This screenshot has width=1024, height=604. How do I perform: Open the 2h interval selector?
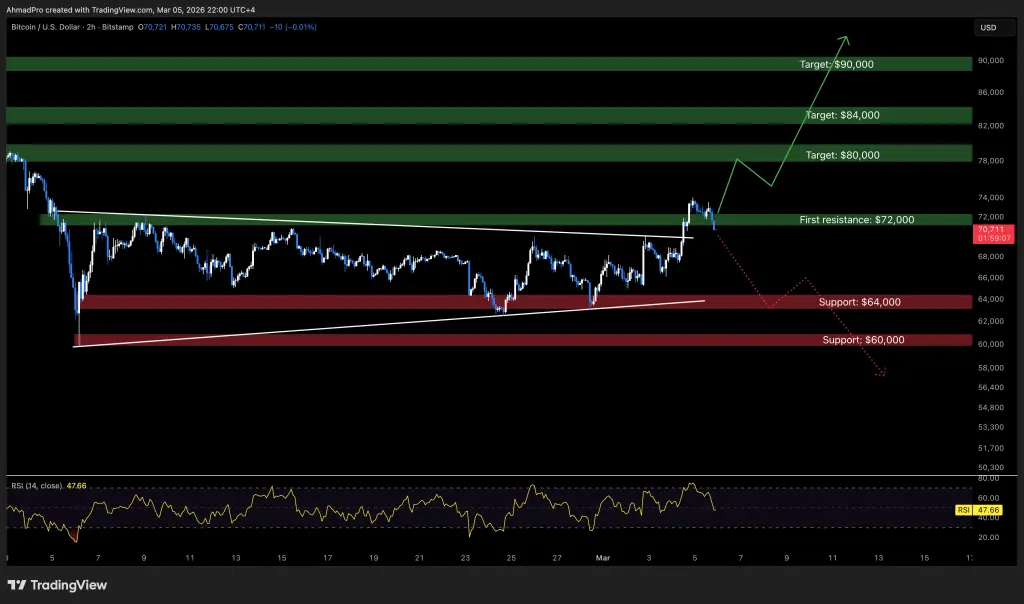pos(89,28)
